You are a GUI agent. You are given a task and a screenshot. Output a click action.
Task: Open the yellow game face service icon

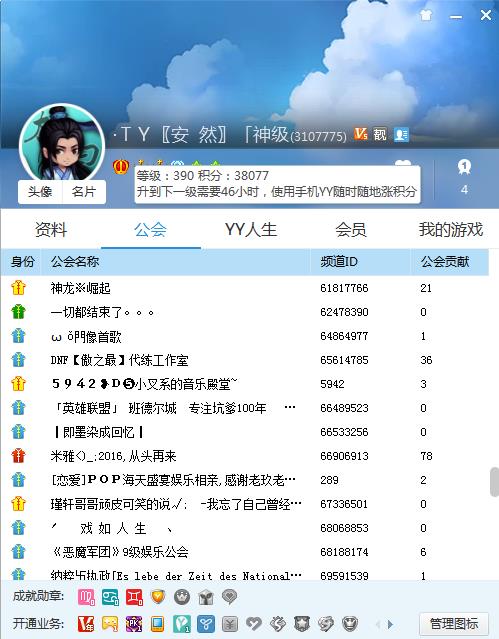tap(110, 624)
